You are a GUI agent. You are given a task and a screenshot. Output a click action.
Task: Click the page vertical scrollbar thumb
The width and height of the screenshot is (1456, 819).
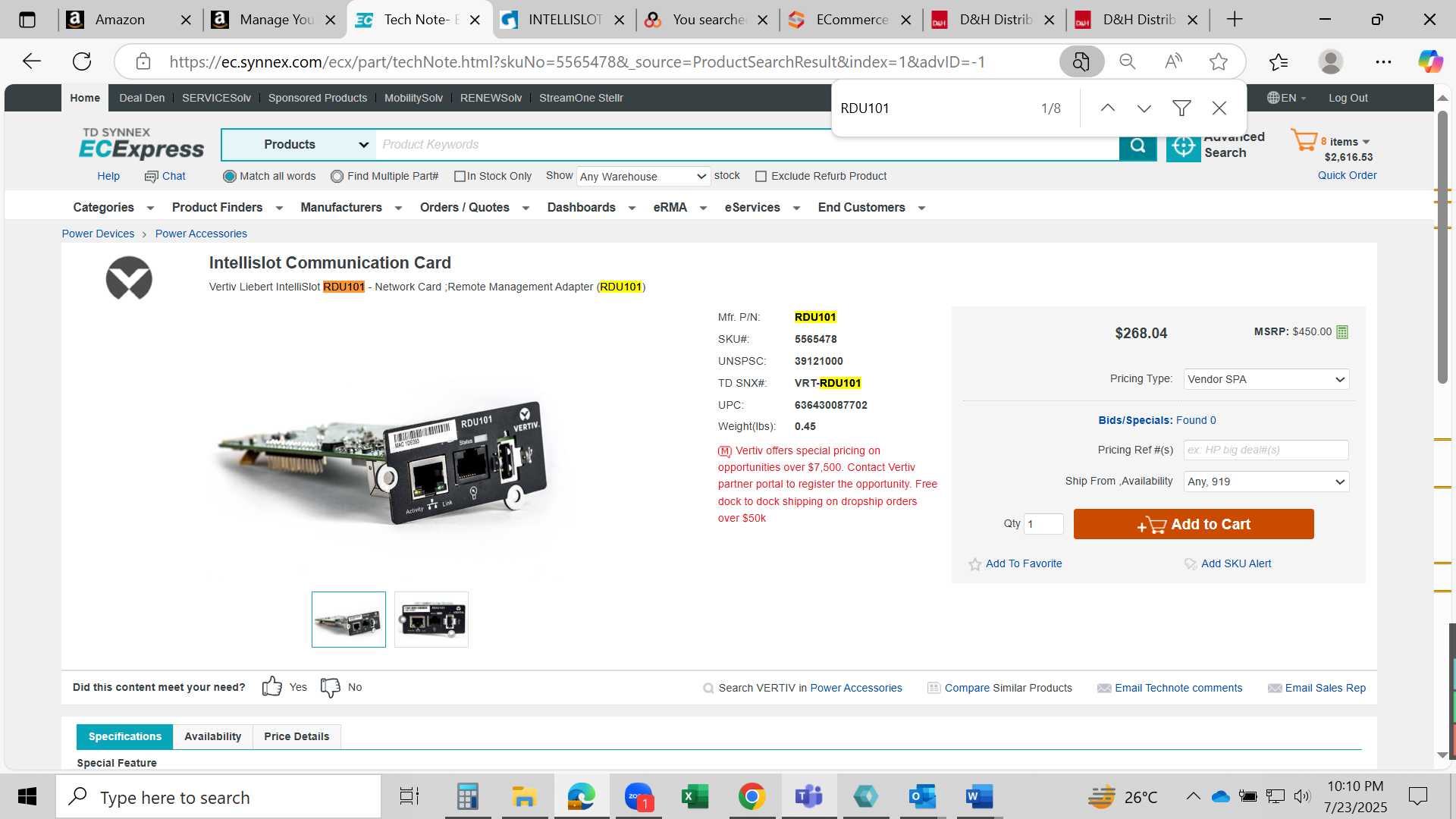[1442, 246]
